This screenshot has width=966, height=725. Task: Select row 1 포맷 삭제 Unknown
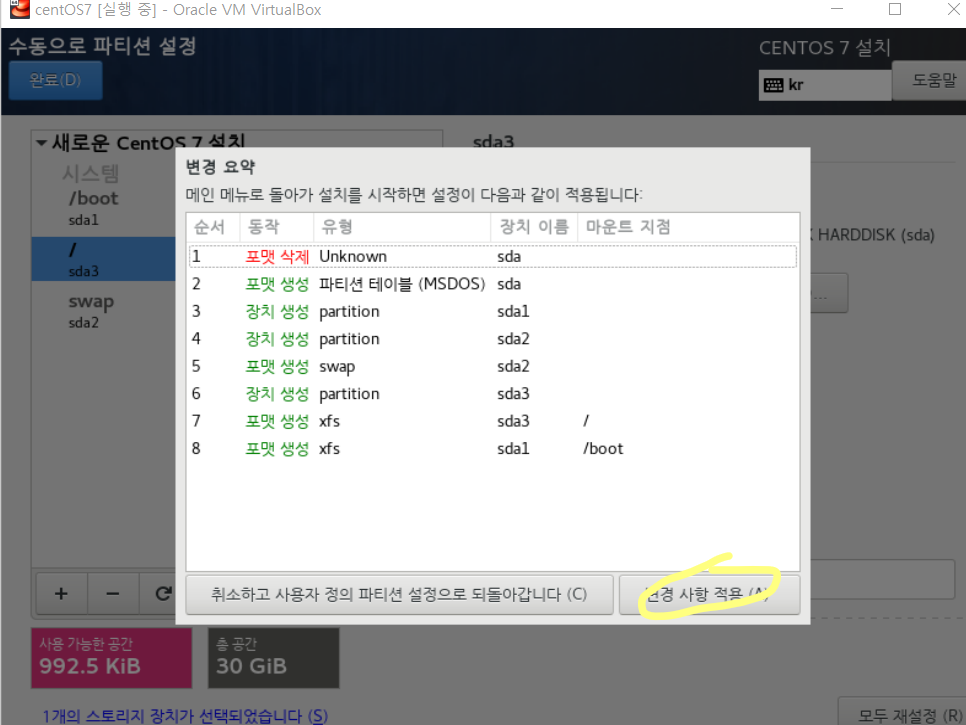point(493,256)
